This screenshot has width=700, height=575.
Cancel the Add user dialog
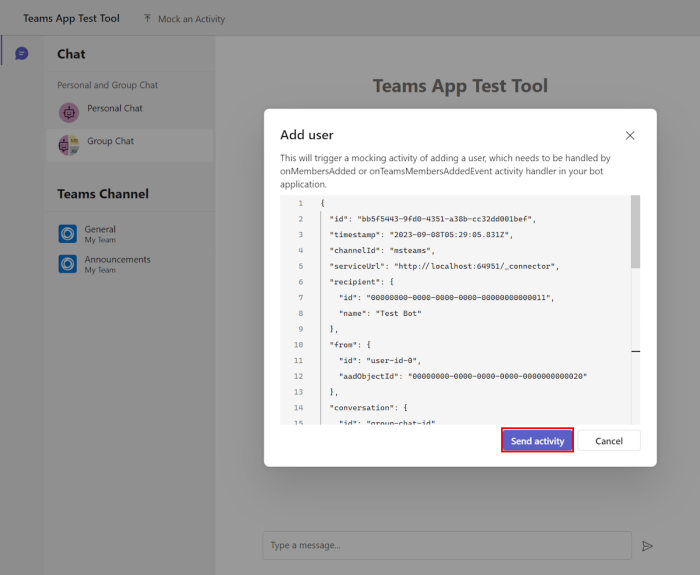608,441
